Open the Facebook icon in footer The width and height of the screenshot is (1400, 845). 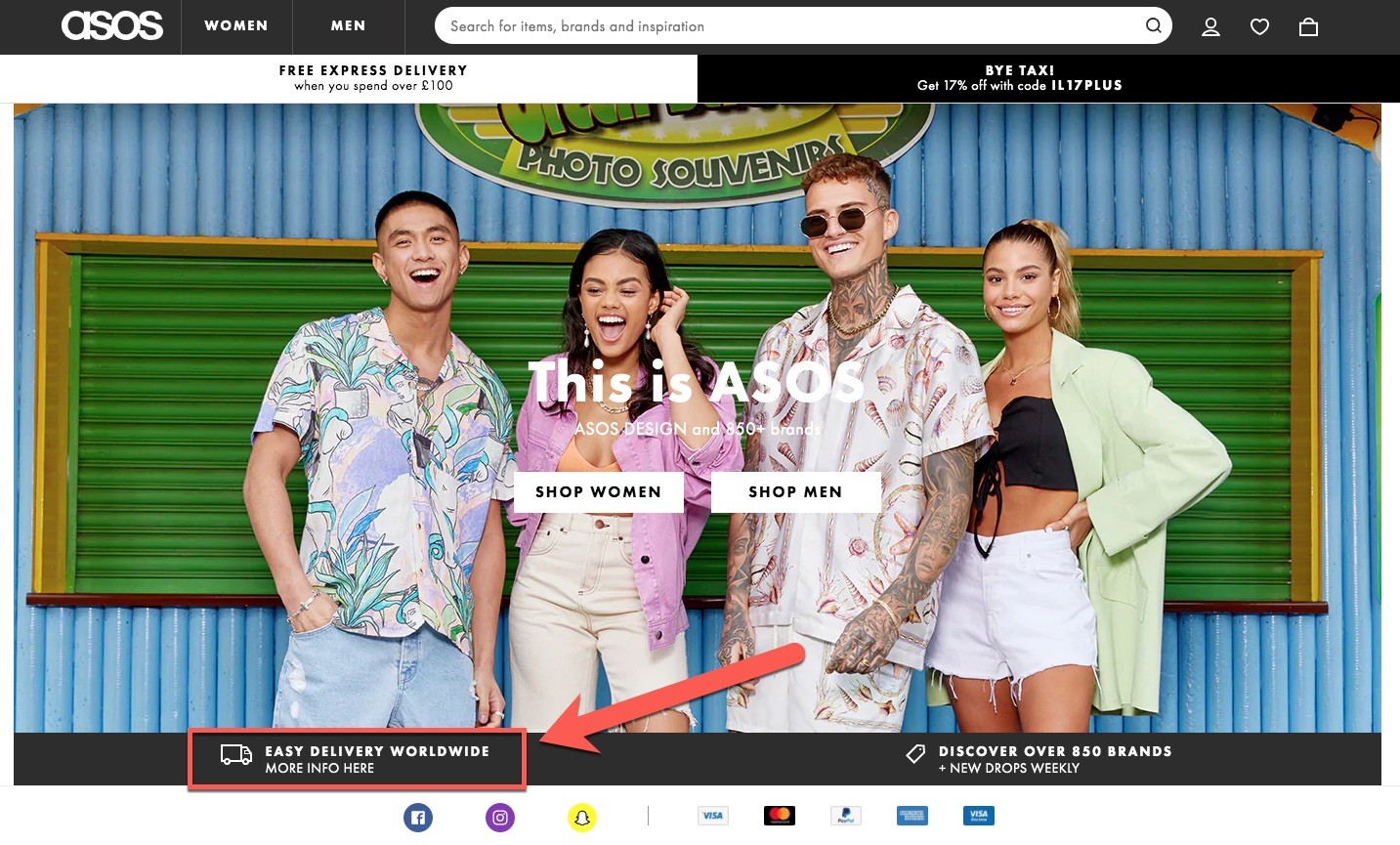(x=418, y=818)
